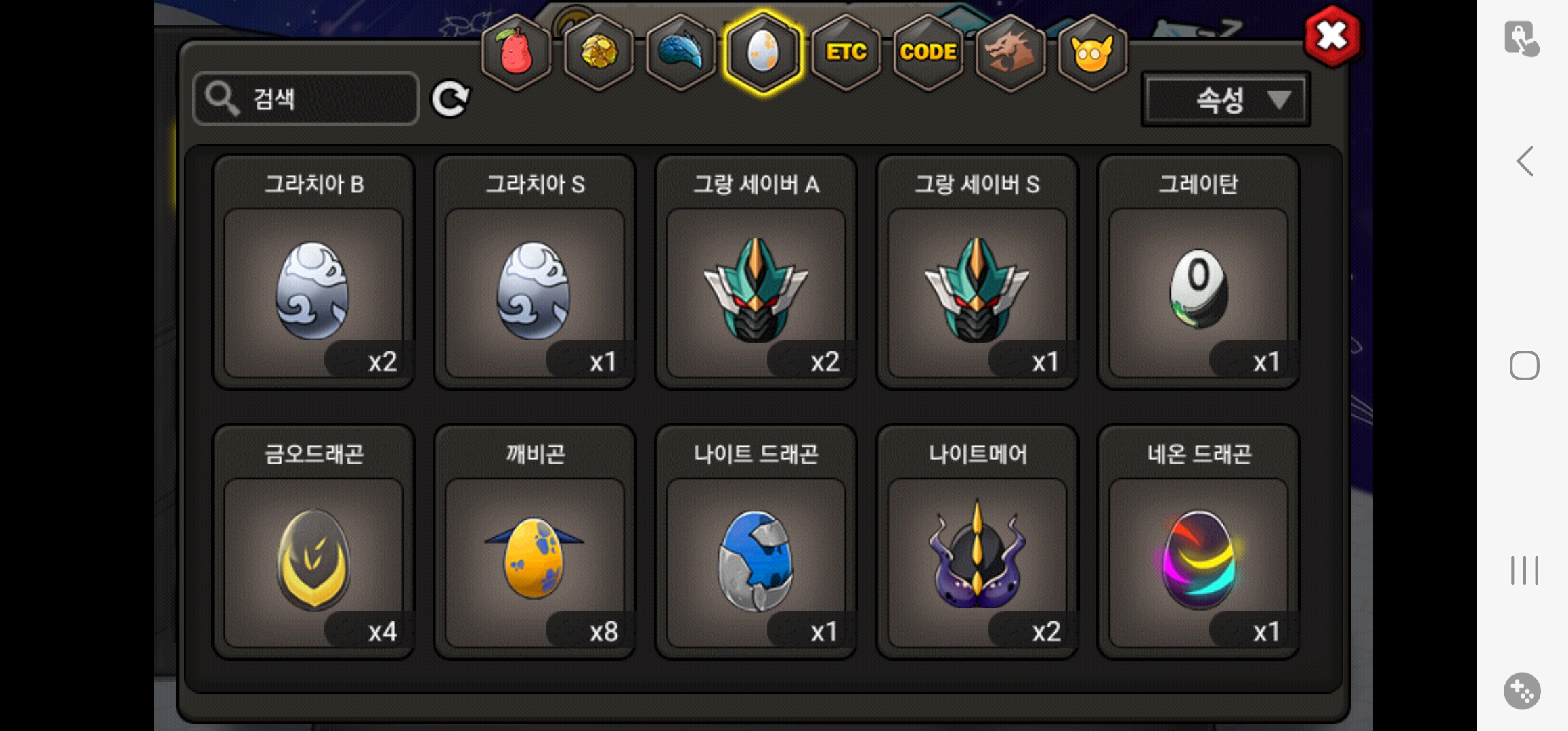Select the egg category hexagon icon
This screenshot has width=1568, height=731.
(x=763, y=53)
